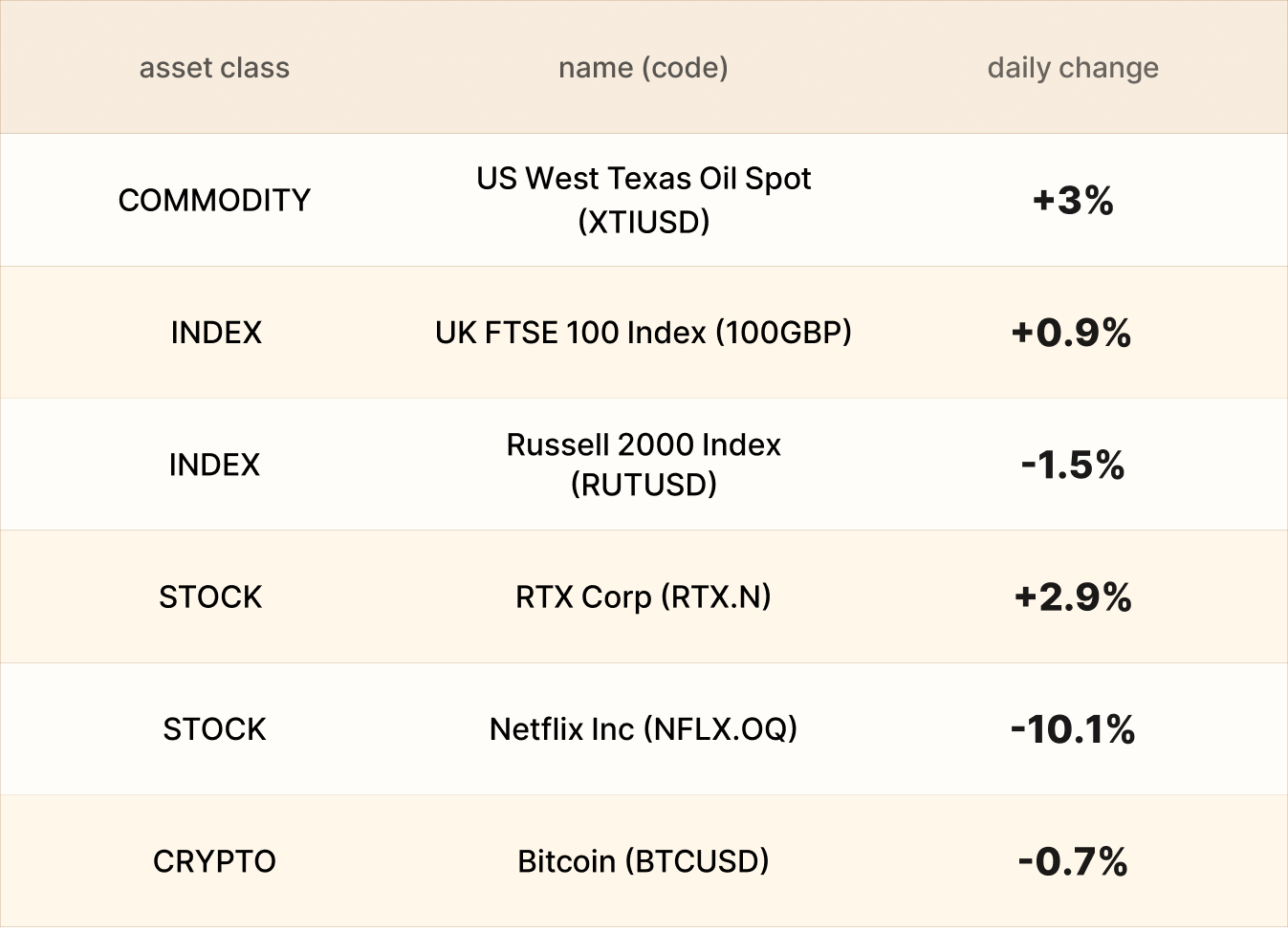Select Bitcoin (BTCUSD) name
Screen dimensions: 1288x932
pos(643,861)
